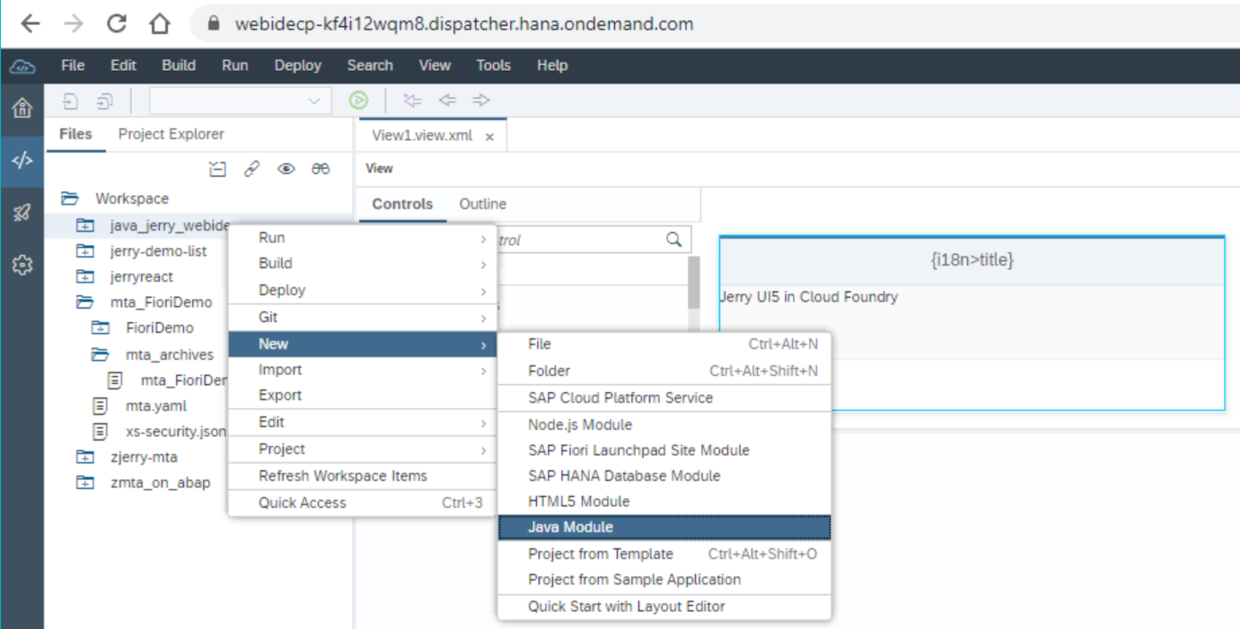Switch to the Outline tab
Screen dimensions: 1240x629
coord(483,204)
